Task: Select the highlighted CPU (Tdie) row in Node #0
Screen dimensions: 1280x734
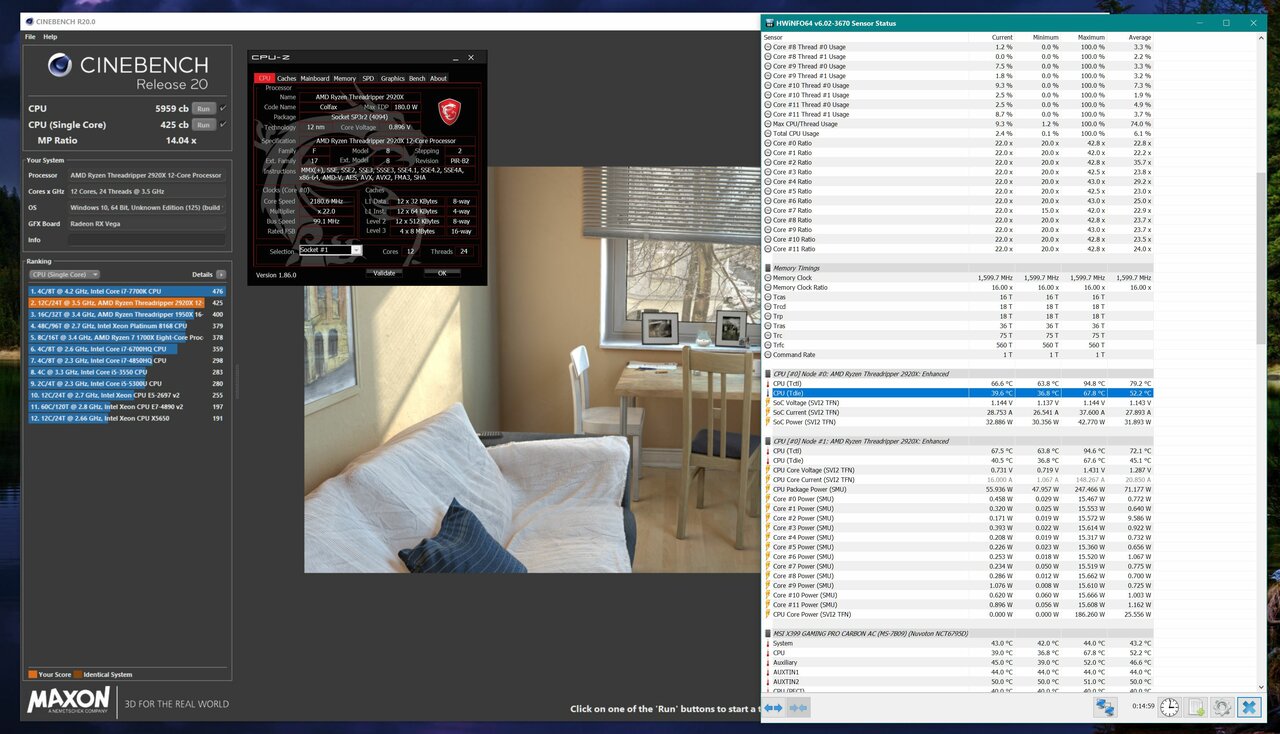Action: (x=958, y=393)
